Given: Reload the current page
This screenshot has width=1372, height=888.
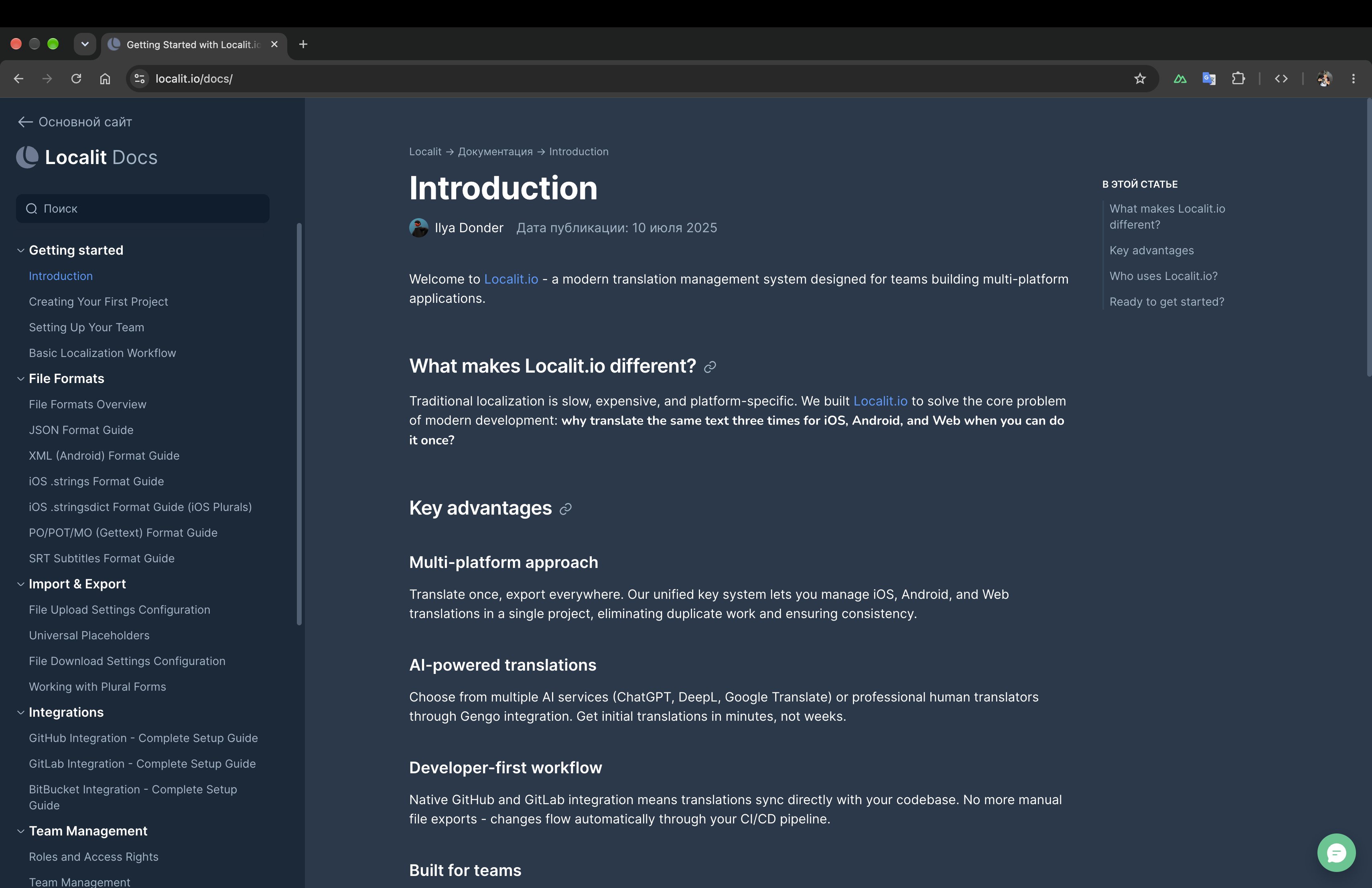Looking at the screenshot, I should click(x=76, y=79).
